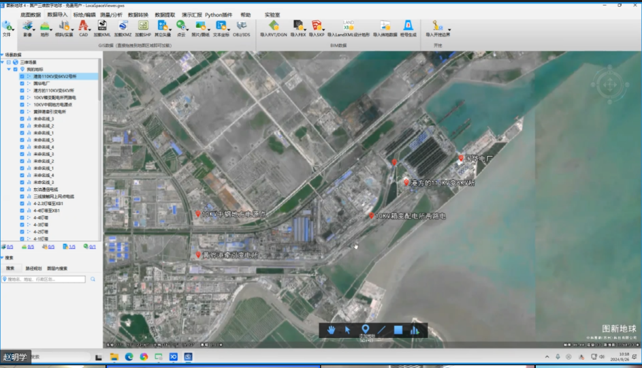The height and width of the screenshot is (368, 642).
Task: Open dropdown arrow of 其它矢量 button
Action: 169,29
